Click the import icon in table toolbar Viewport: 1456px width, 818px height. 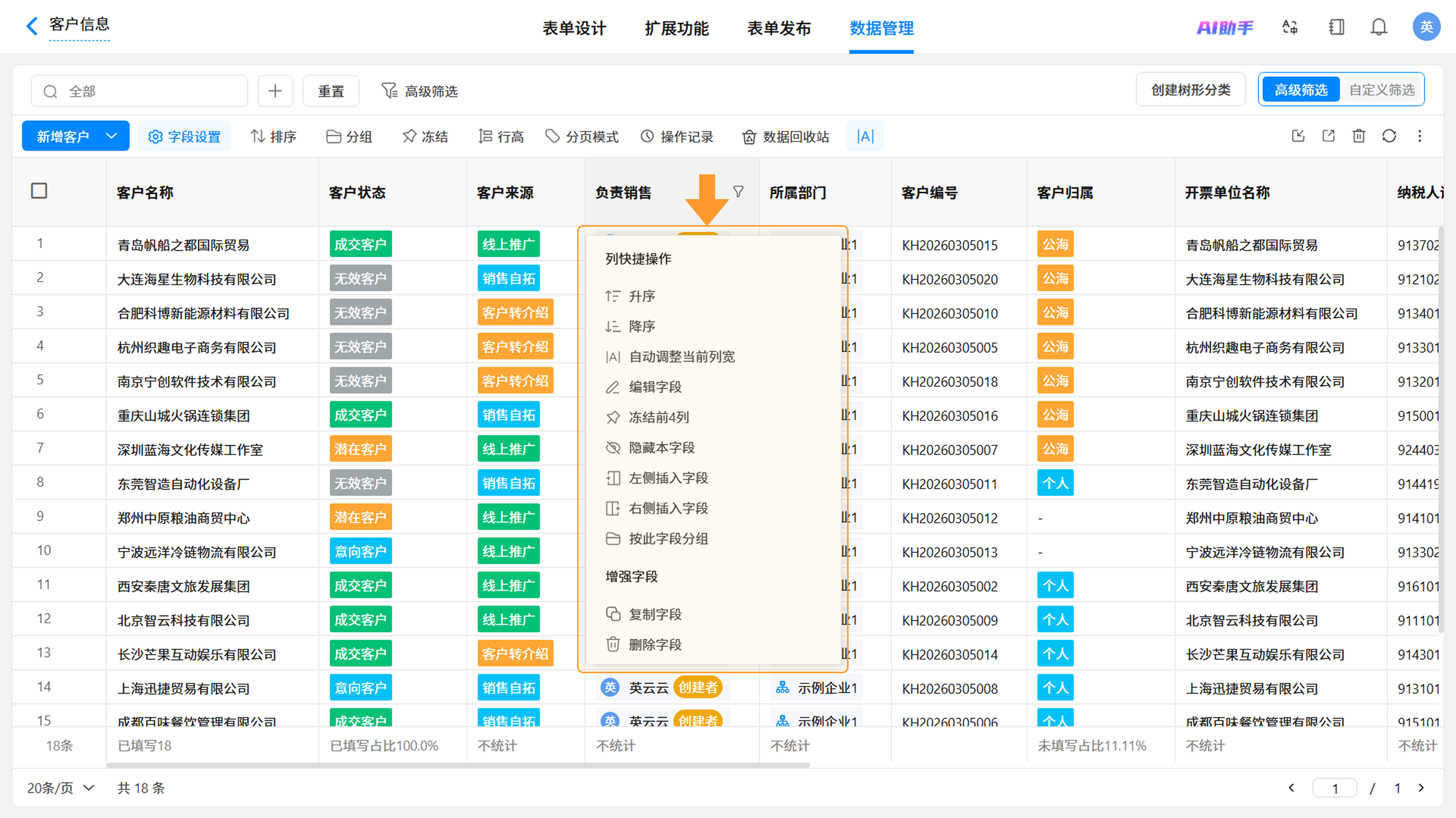[1298, 136]
